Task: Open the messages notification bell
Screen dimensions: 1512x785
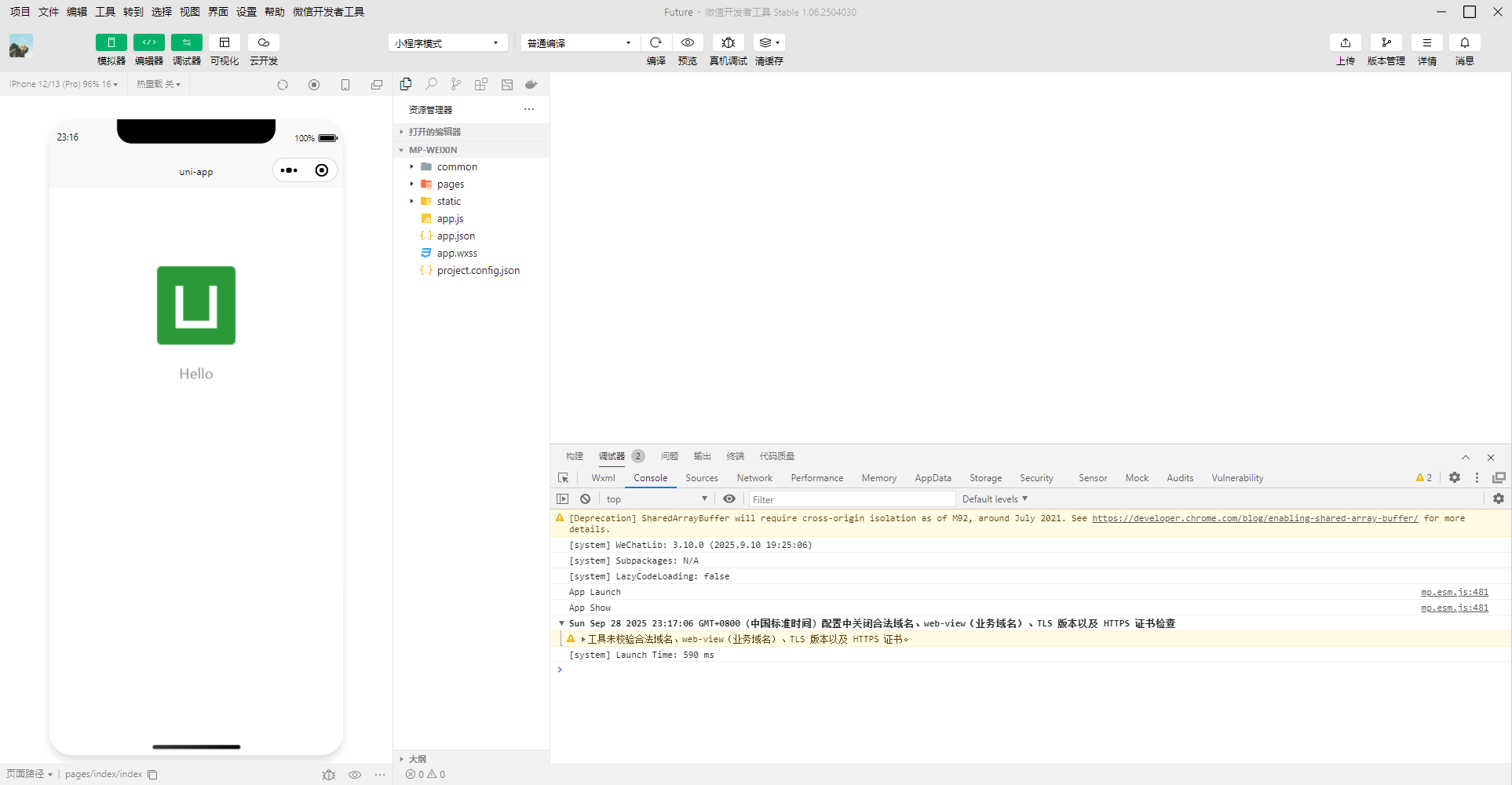Action: 1465,42
